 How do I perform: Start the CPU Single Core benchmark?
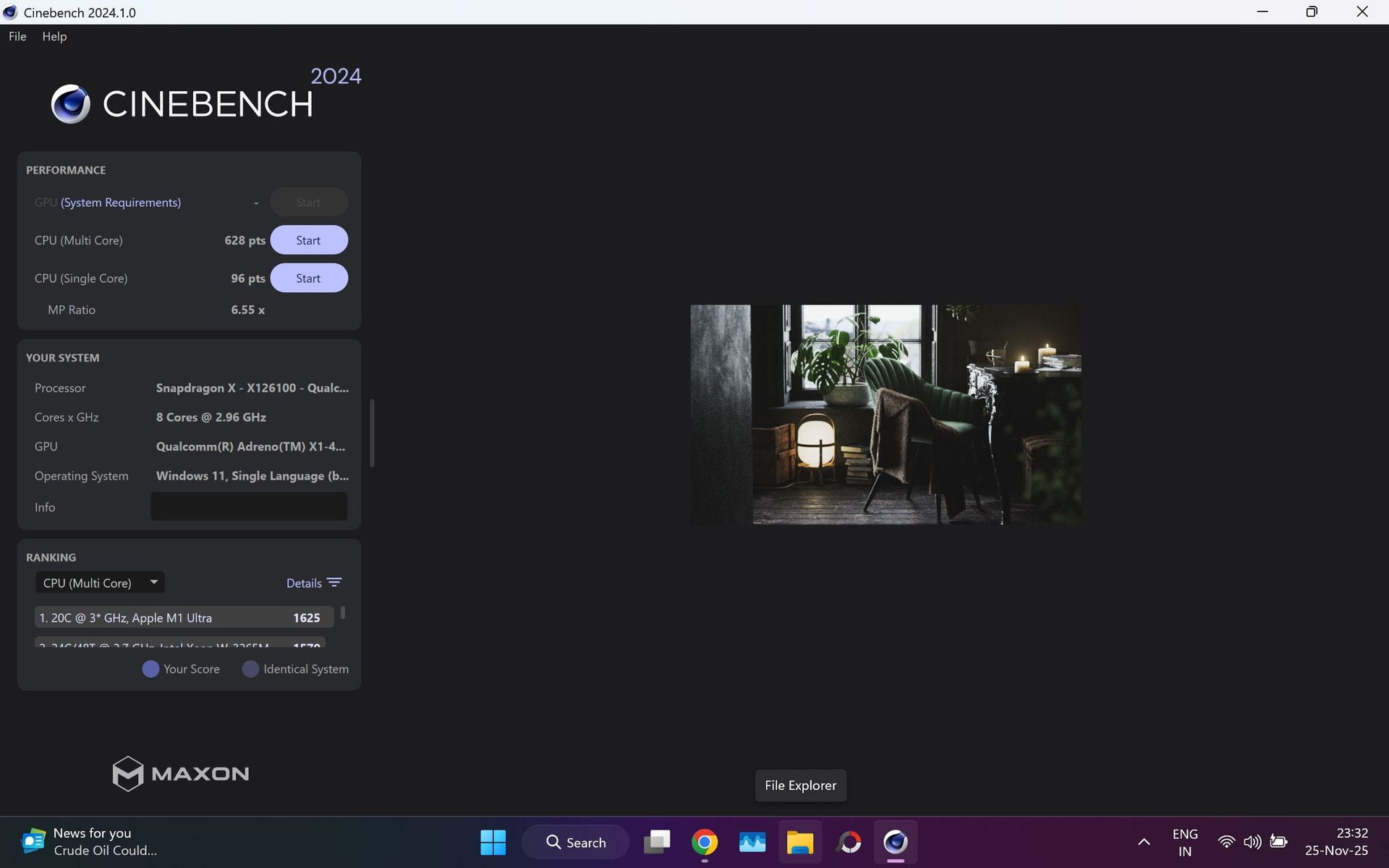(309, 278)
